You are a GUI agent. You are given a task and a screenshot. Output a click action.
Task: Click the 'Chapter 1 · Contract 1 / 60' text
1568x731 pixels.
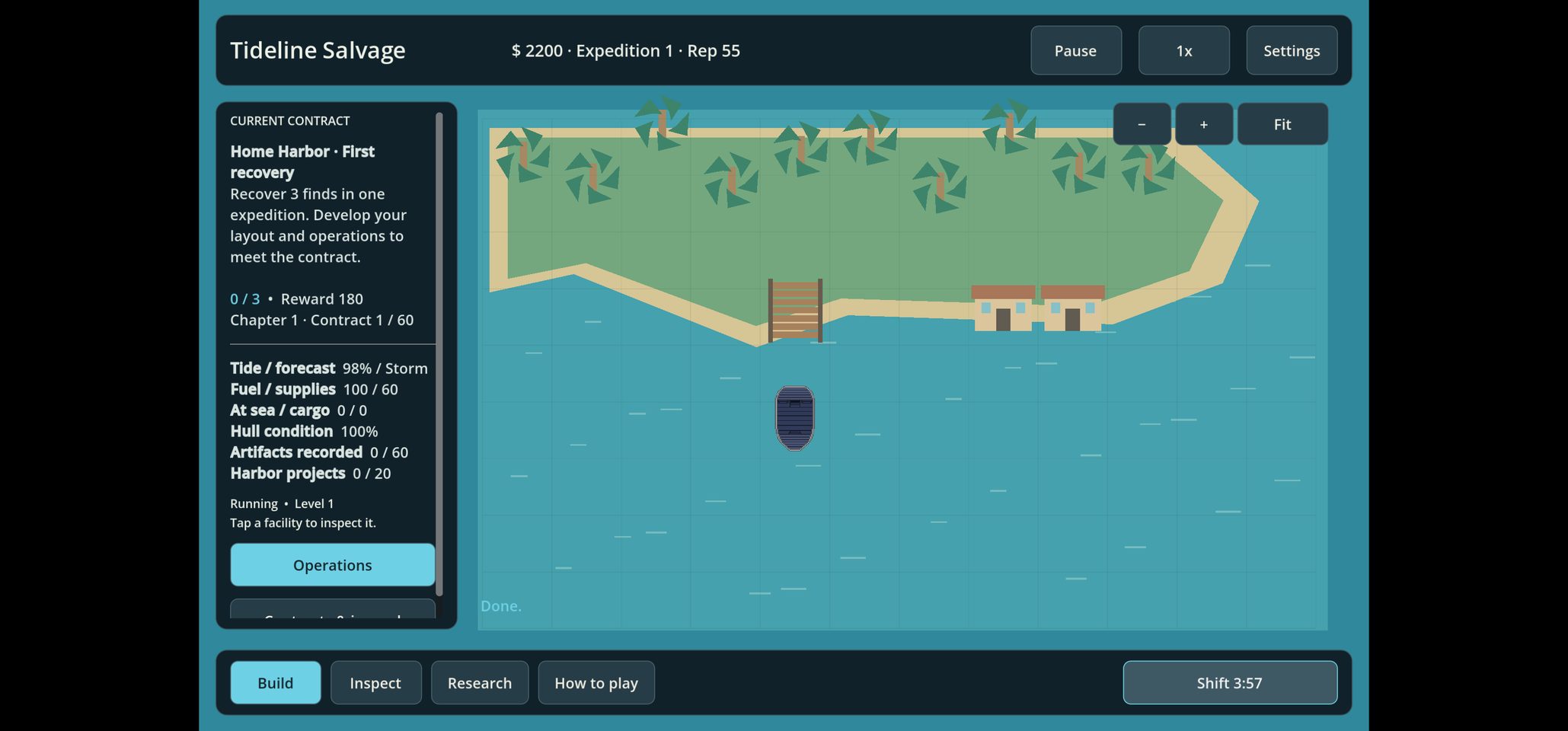point(322,321)
